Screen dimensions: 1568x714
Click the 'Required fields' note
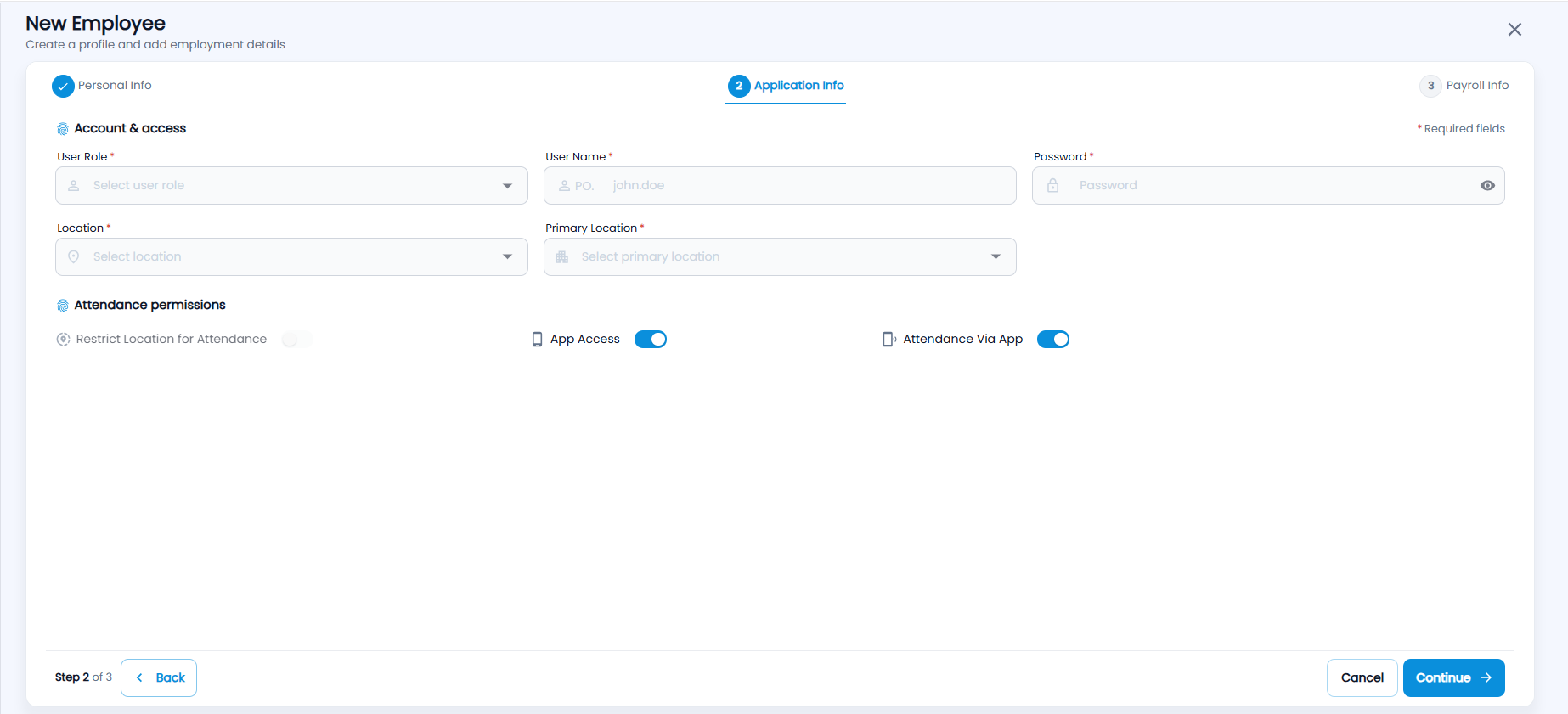1461,129
